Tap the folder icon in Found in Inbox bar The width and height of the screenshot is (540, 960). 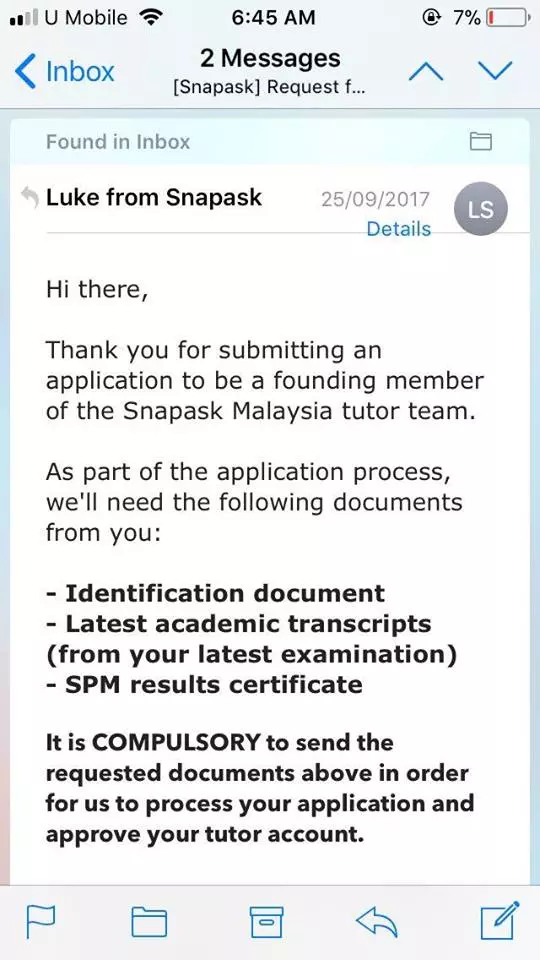[x=481, y=142]
